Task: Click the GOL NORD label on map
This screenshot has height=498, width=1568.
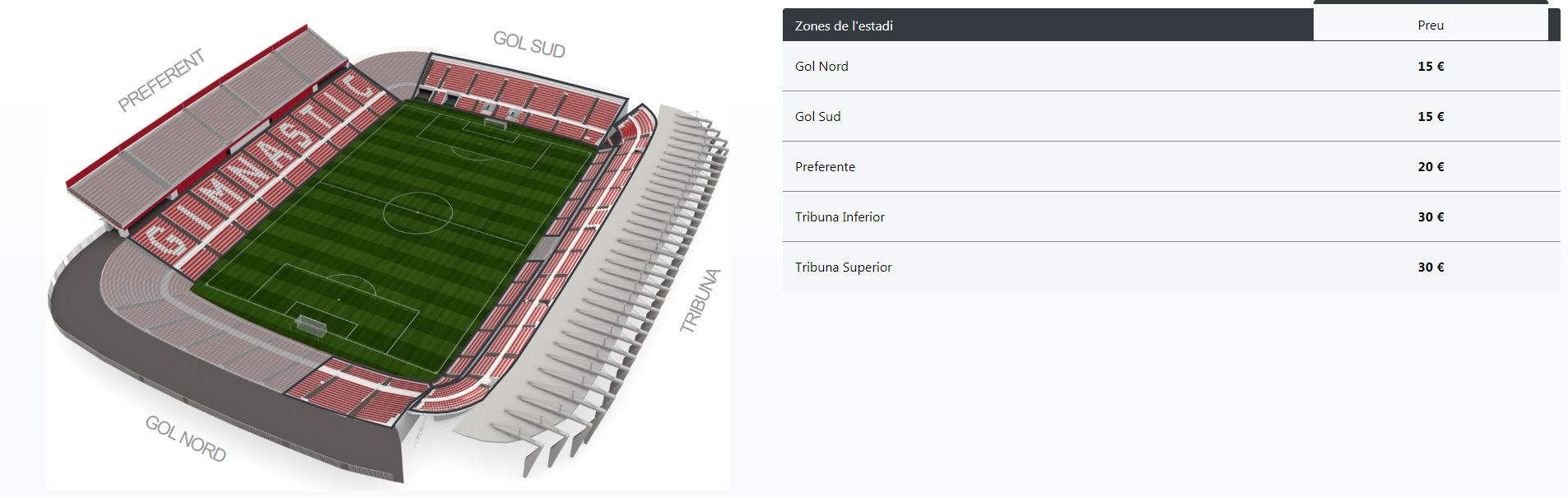Action: tap(185, 439)
